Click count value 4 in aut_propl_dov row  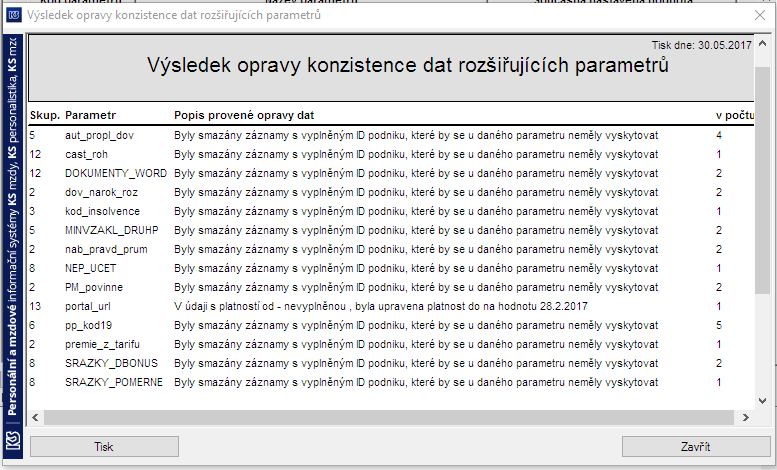(x=719, y=135)
